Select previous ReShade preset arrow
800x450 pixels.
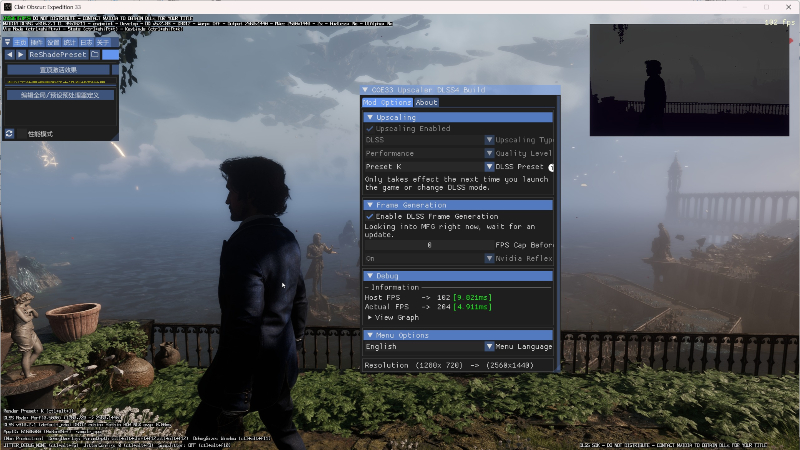pyautogui.click(x=10, y=55)
